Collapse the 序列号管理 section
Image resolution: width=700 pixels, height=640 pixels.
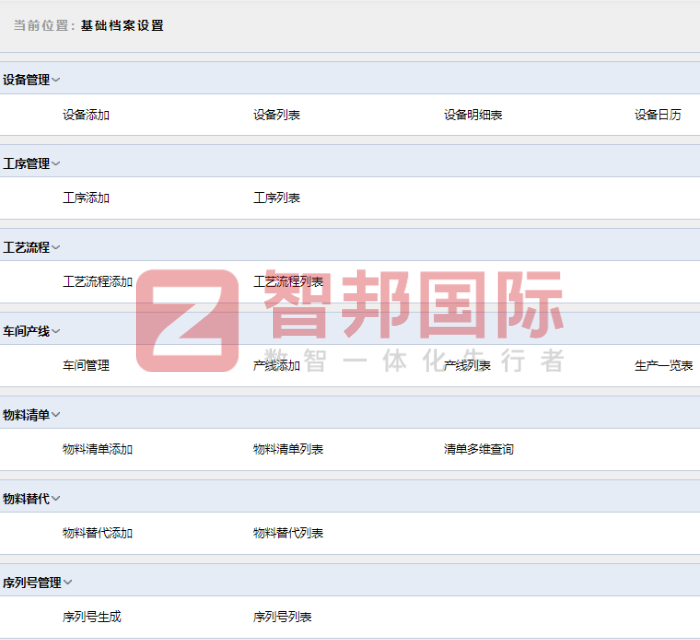[68, 583]
